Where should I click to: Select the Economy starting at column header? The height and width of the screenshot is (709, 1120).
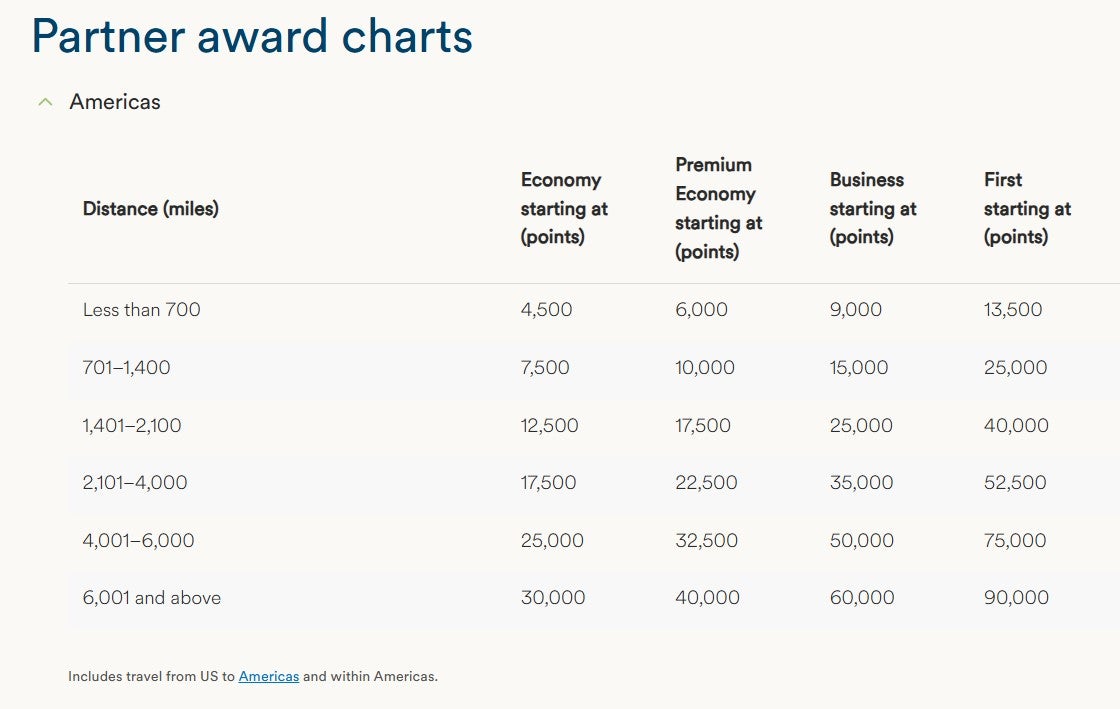click(562, 208)
